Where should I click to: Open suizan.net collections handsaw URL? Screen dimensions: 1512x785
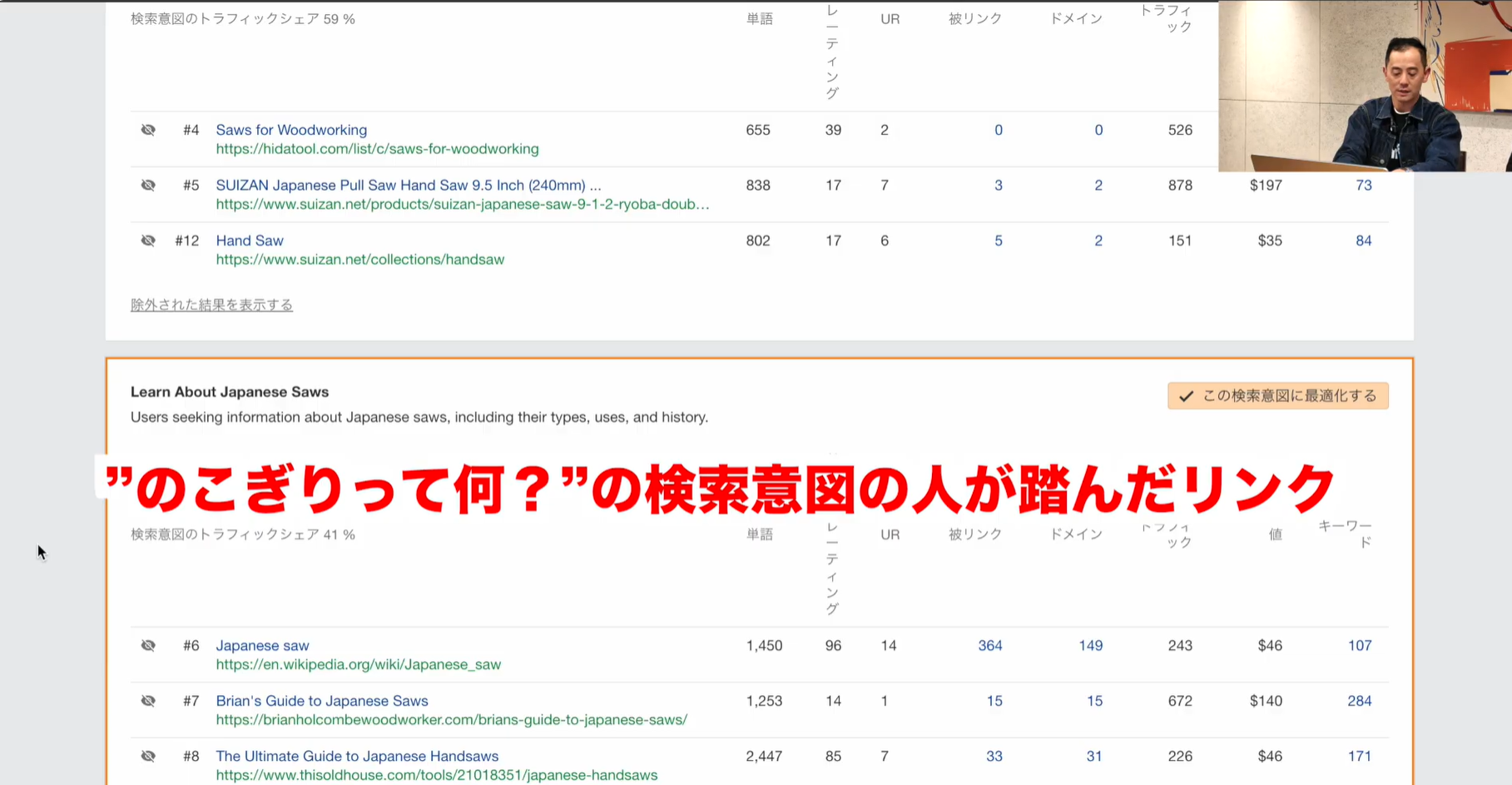359,260
